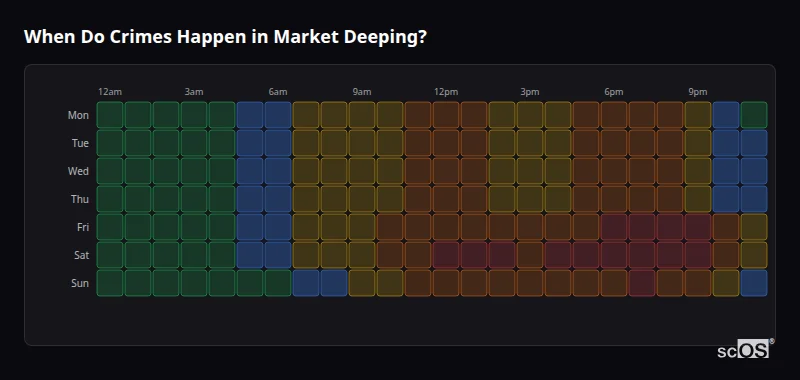Screen dimensions: 800x380
Task: Select the Tuesday 5am blue cell
Action: (250, 143)
